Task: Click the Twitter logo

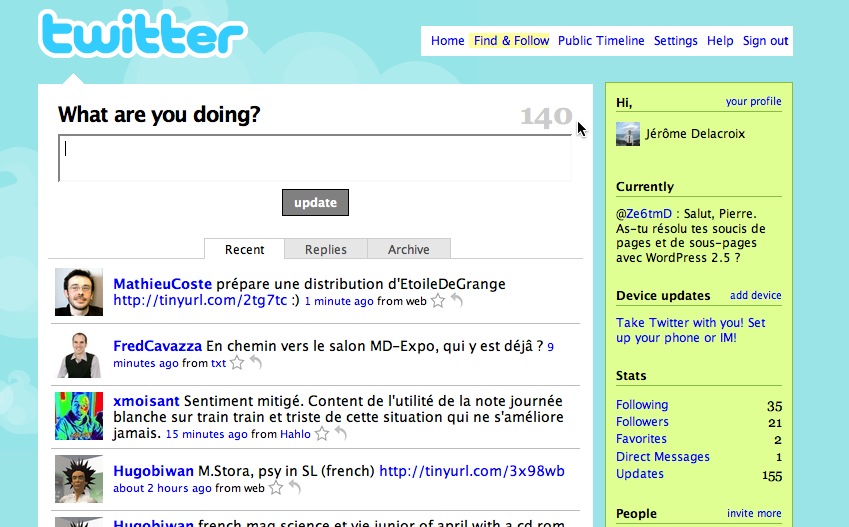Action: click(x=143, y=34)
